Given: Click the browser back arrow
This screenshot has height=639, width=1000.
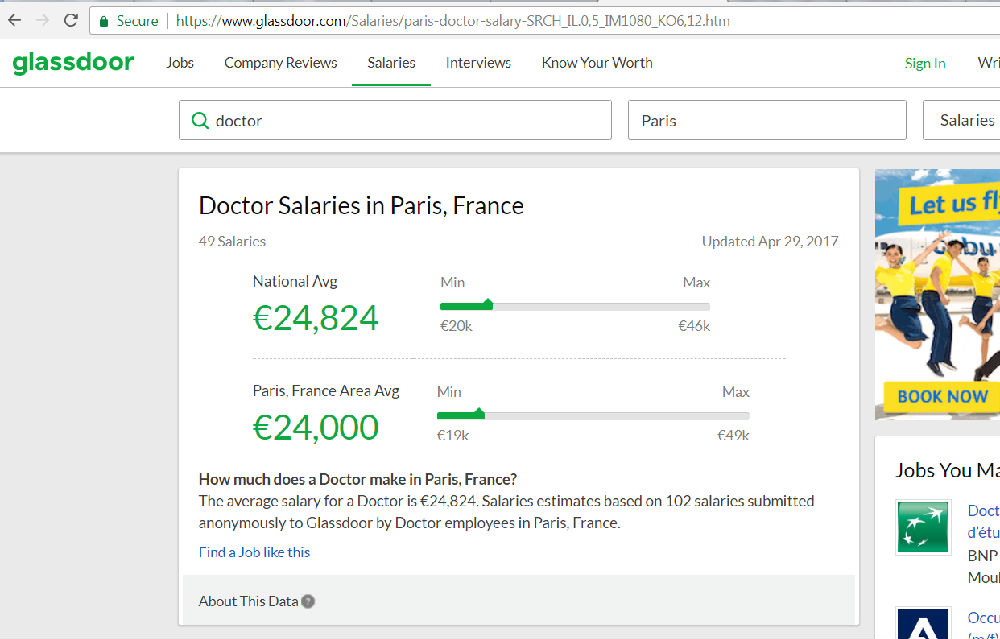Looking at the screenshot, I should (x=14, y=20).
